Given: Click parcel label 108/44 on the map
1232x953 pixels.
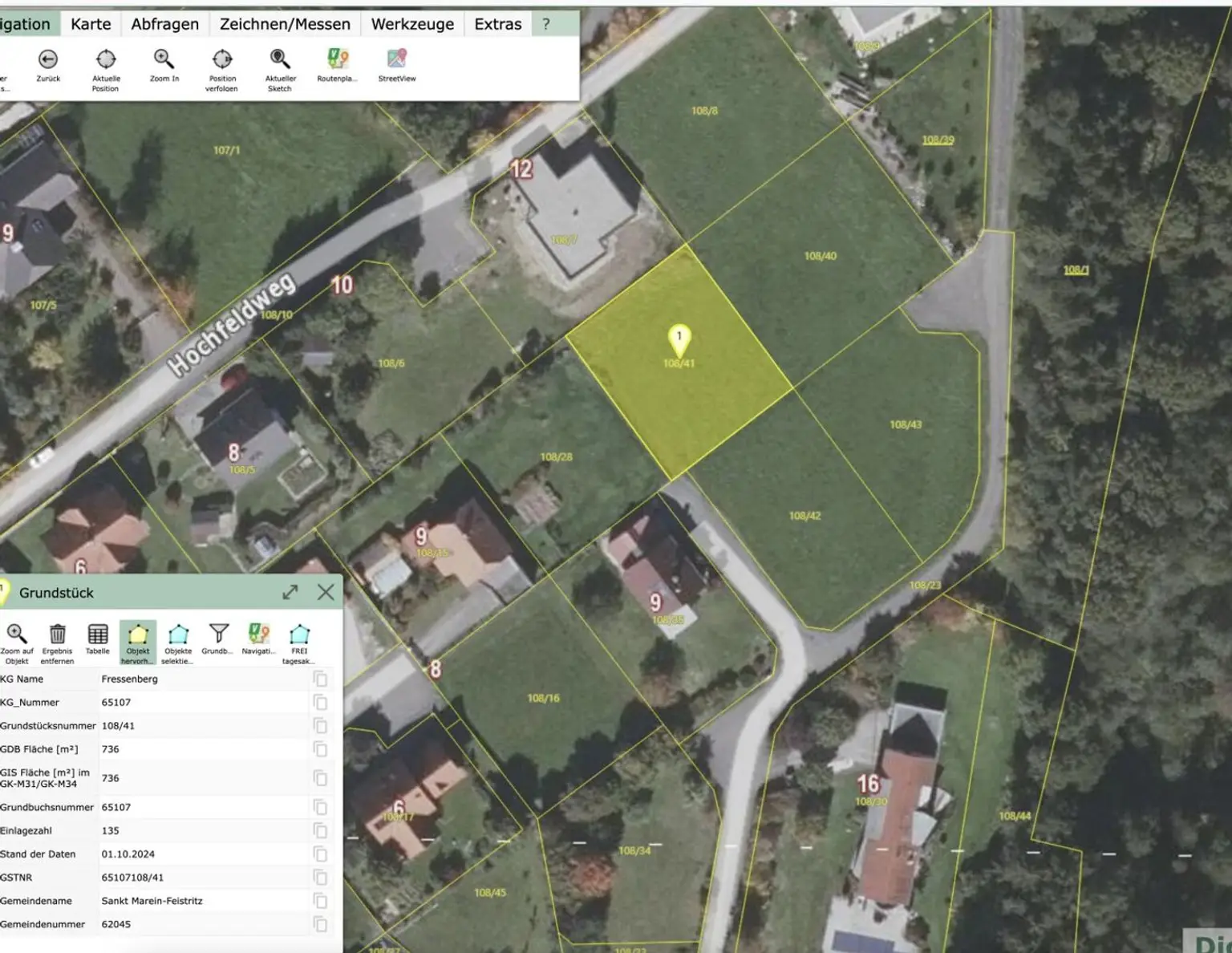Looking at the screenshot, I should tap(1015, 816).
